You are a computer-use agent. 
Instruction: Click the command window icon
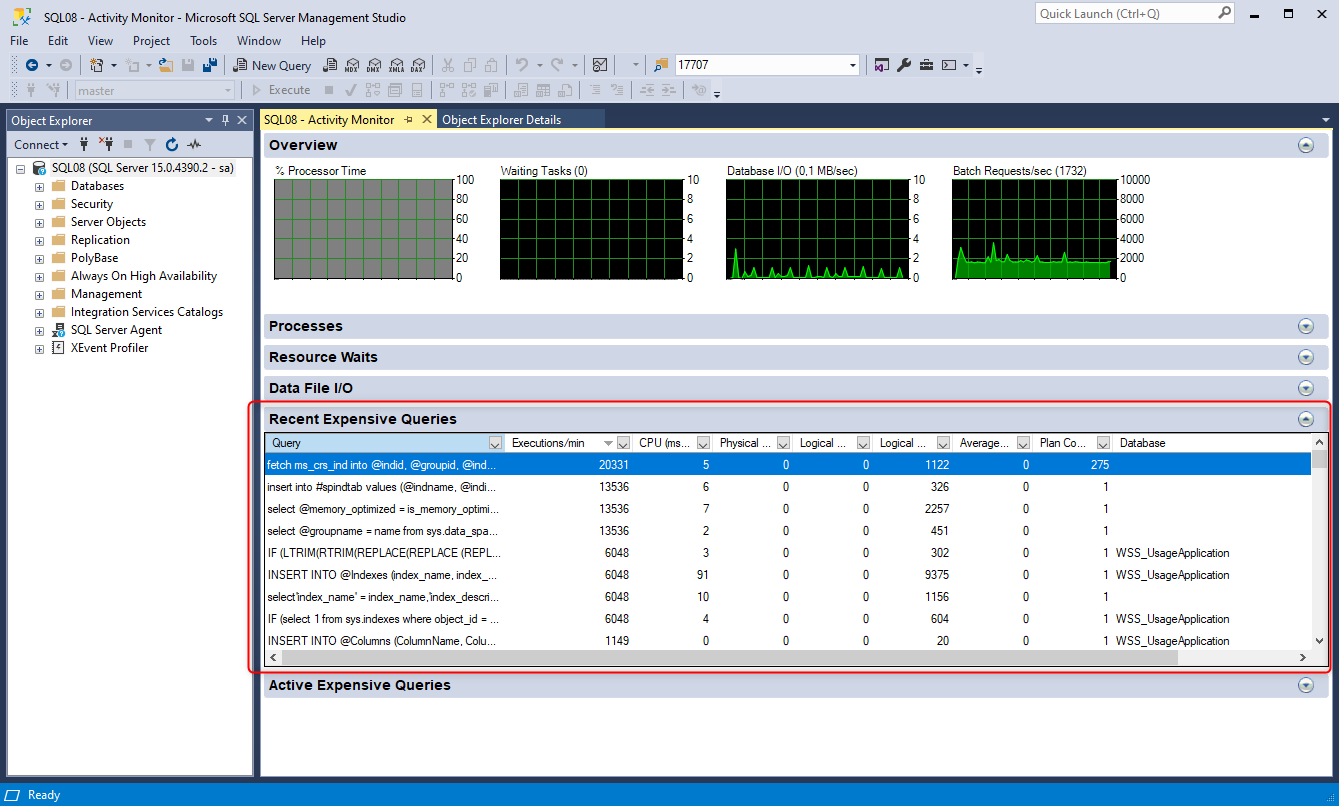pyautogui.click(x=949, y=65)
